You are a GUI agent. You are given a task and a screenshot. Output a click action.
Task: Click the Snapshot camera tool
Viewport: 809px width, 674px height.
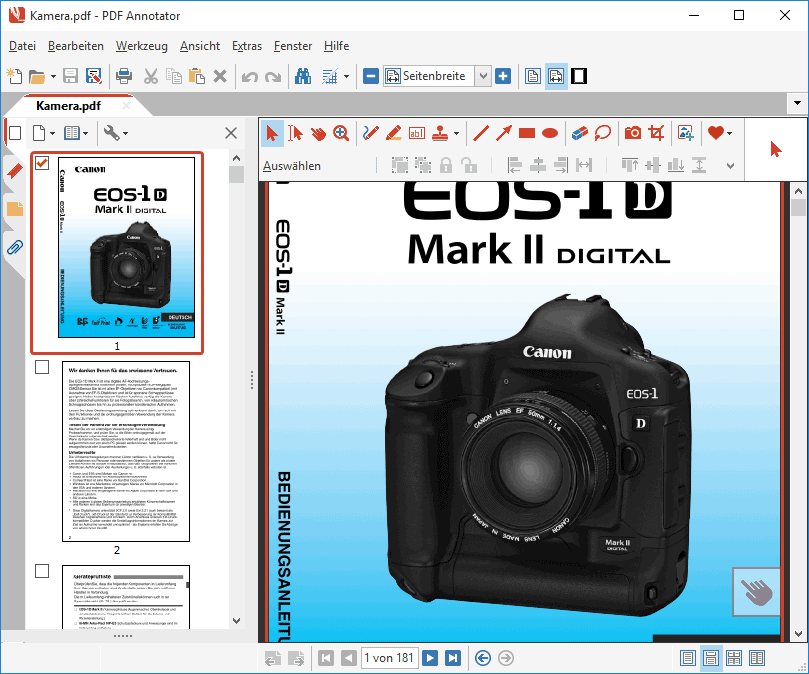pos(633,133)
